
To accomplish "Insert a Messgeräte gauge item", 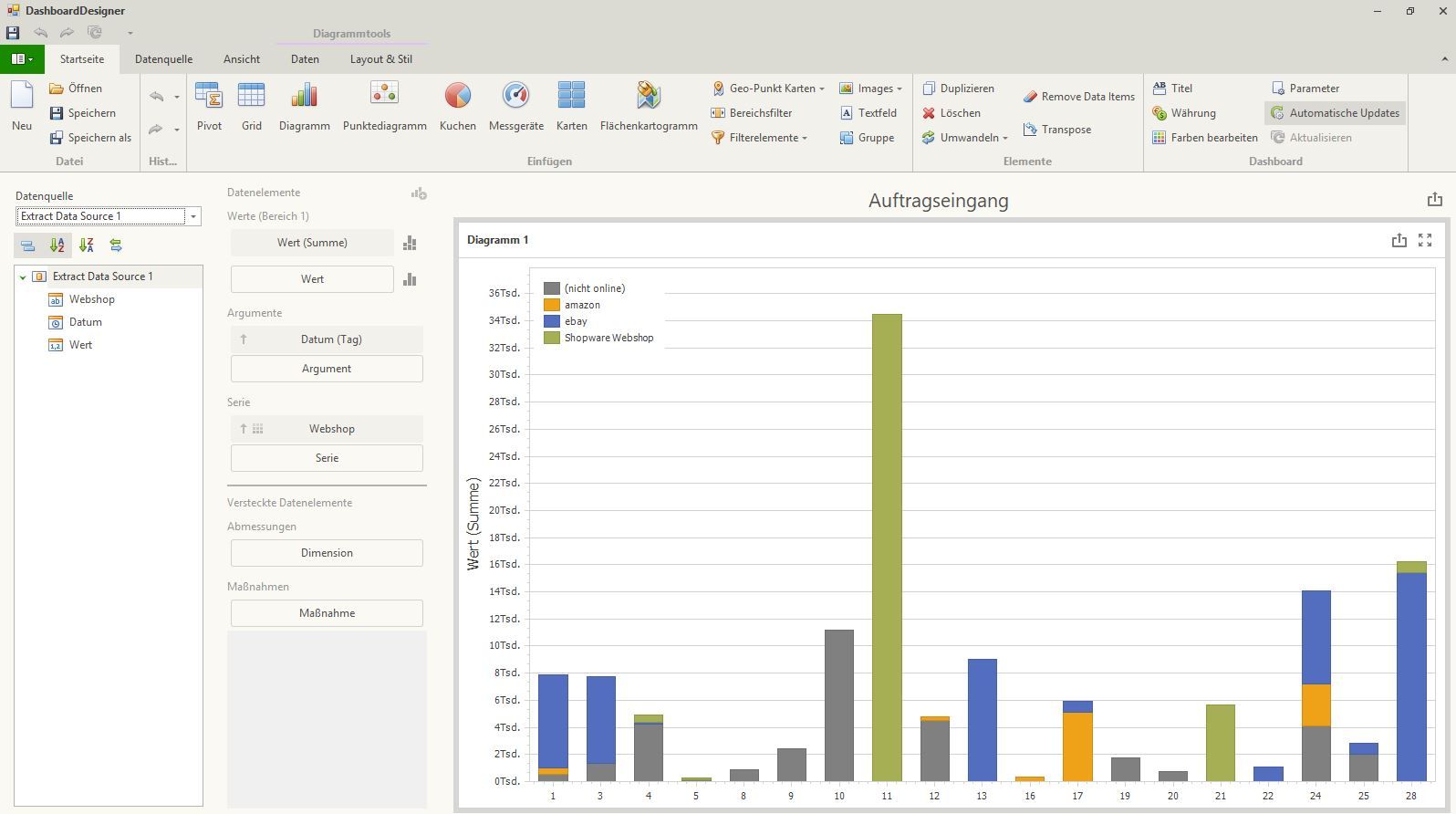I will point(515,105).
